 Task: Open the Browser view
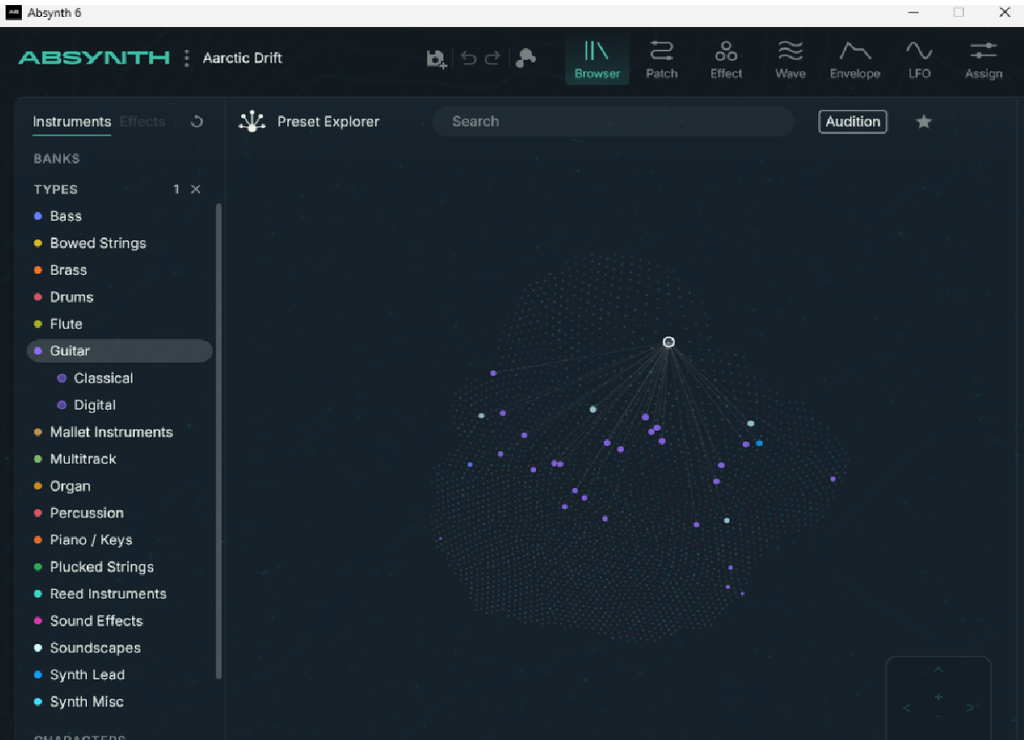[597, 60]
